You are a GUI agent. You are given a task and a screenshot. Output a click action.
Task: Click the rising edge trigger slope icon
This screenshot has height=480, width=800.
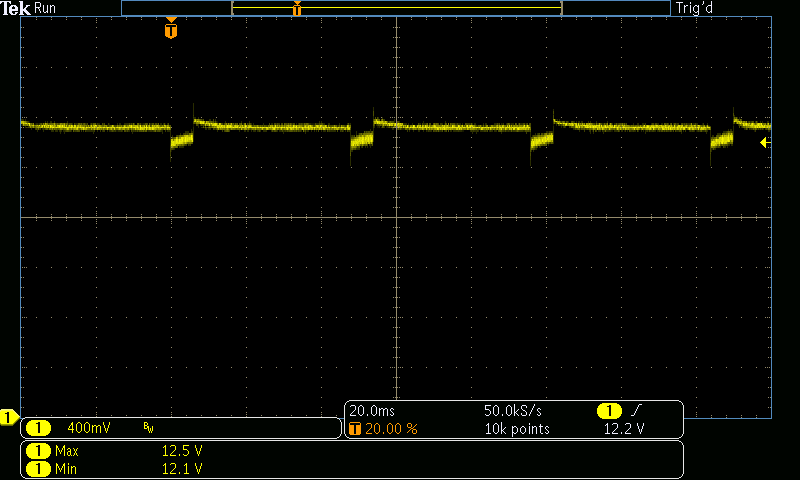coord(636,410)
